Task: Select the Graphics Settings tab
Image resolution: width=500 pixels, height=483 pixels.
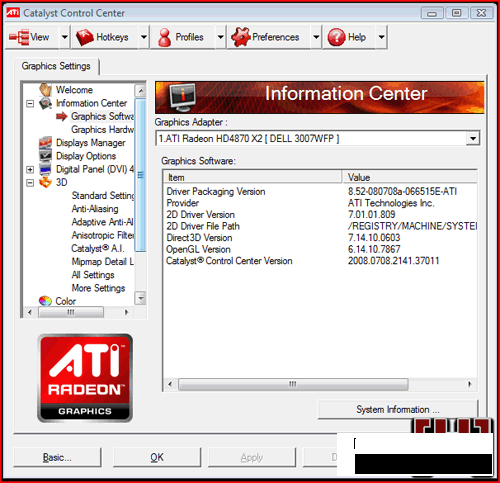Action: tap(56, 66)
